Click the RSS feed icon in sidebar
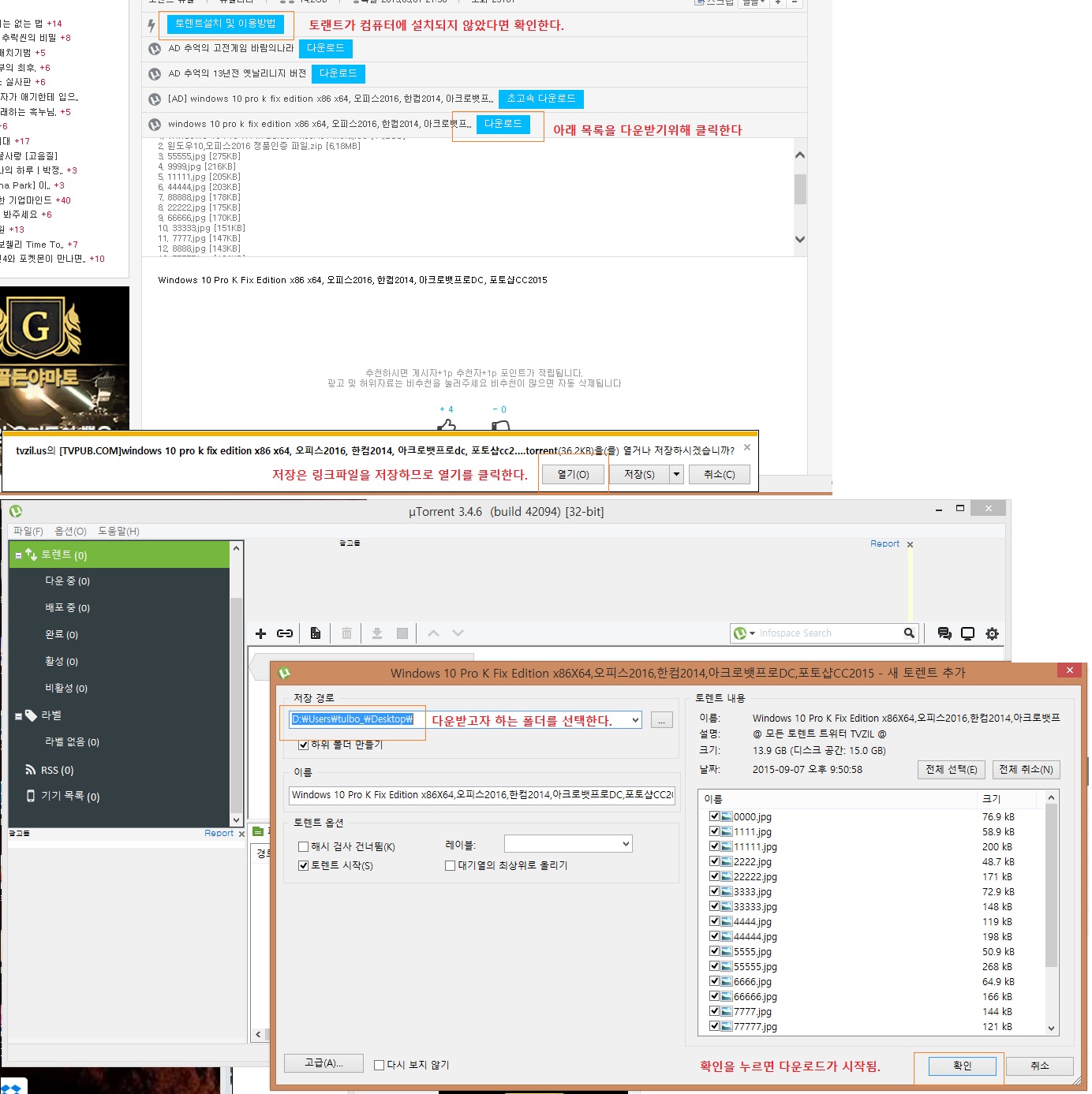1092x1094 pixels. coord(31,770)
